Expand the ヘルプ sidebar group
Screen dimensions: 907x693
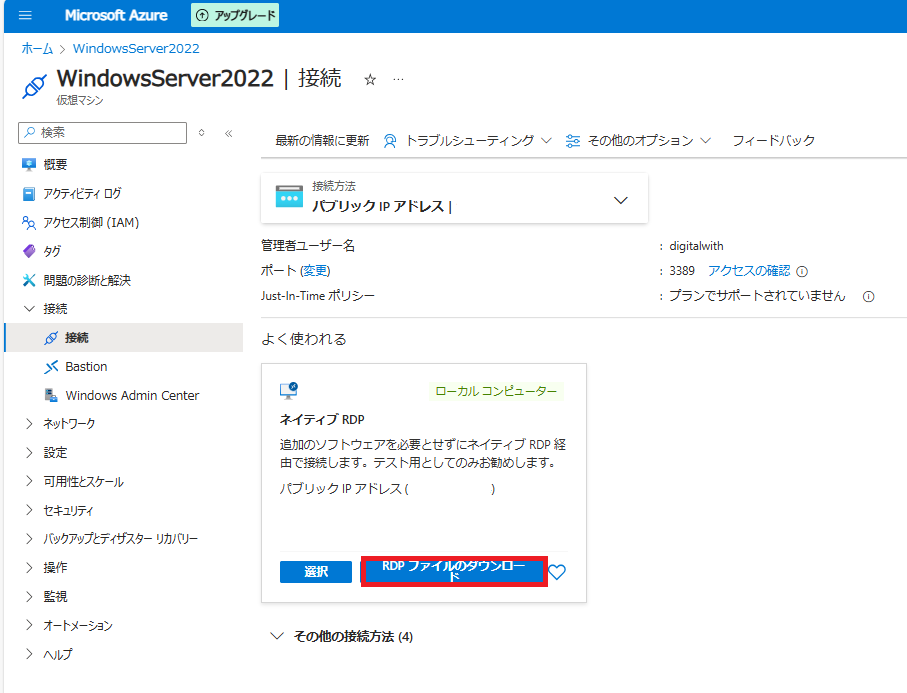click(30, 654)
